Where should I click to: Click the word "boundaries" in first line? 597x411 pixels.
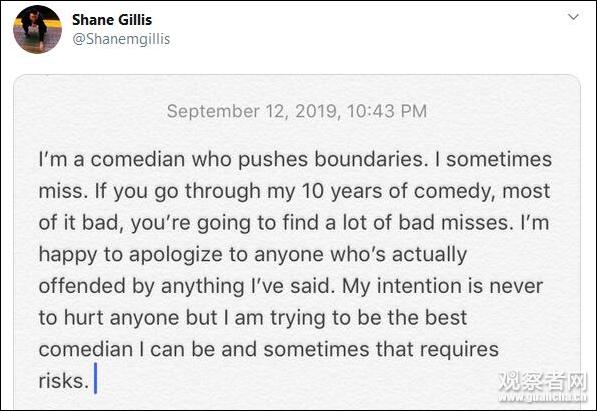pos(368,159)
